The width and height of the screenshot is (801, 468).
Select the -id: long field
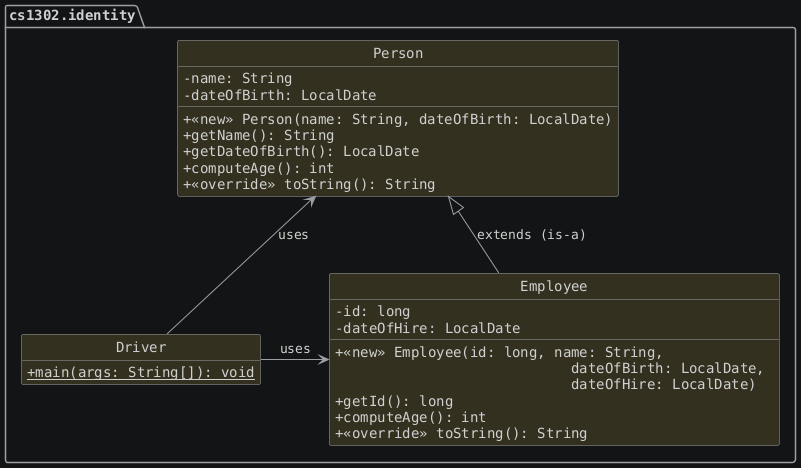tap(372, 311)
